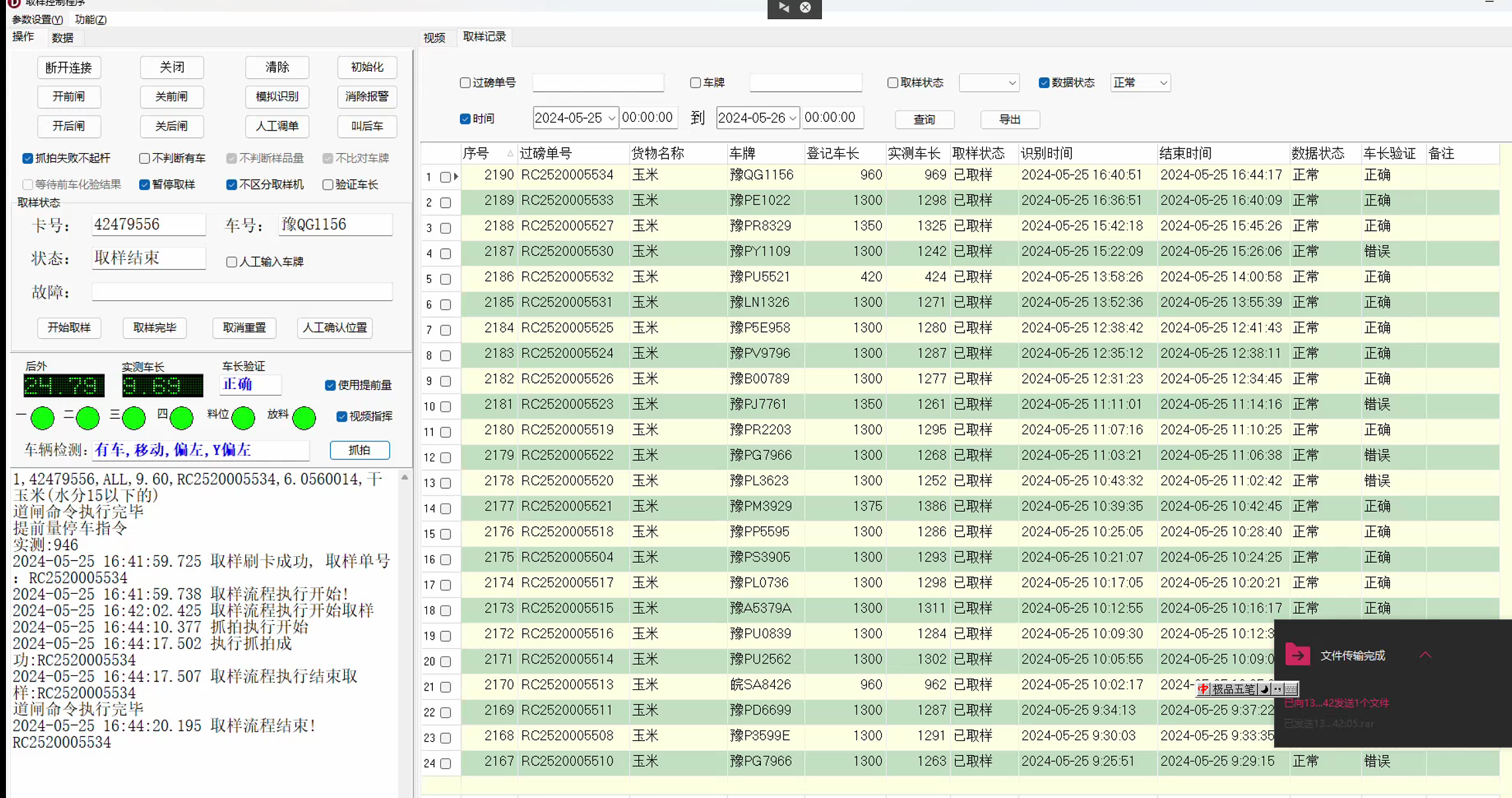
Task: Click the scroll-up arrow of the log panel
Action: (x=405, y=477)
